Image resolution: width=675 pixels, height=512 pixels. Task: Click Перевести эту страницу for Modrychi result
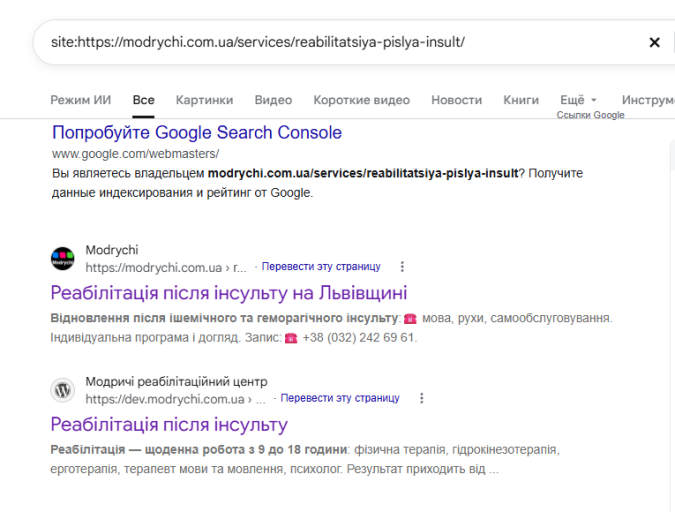point(321,267)
